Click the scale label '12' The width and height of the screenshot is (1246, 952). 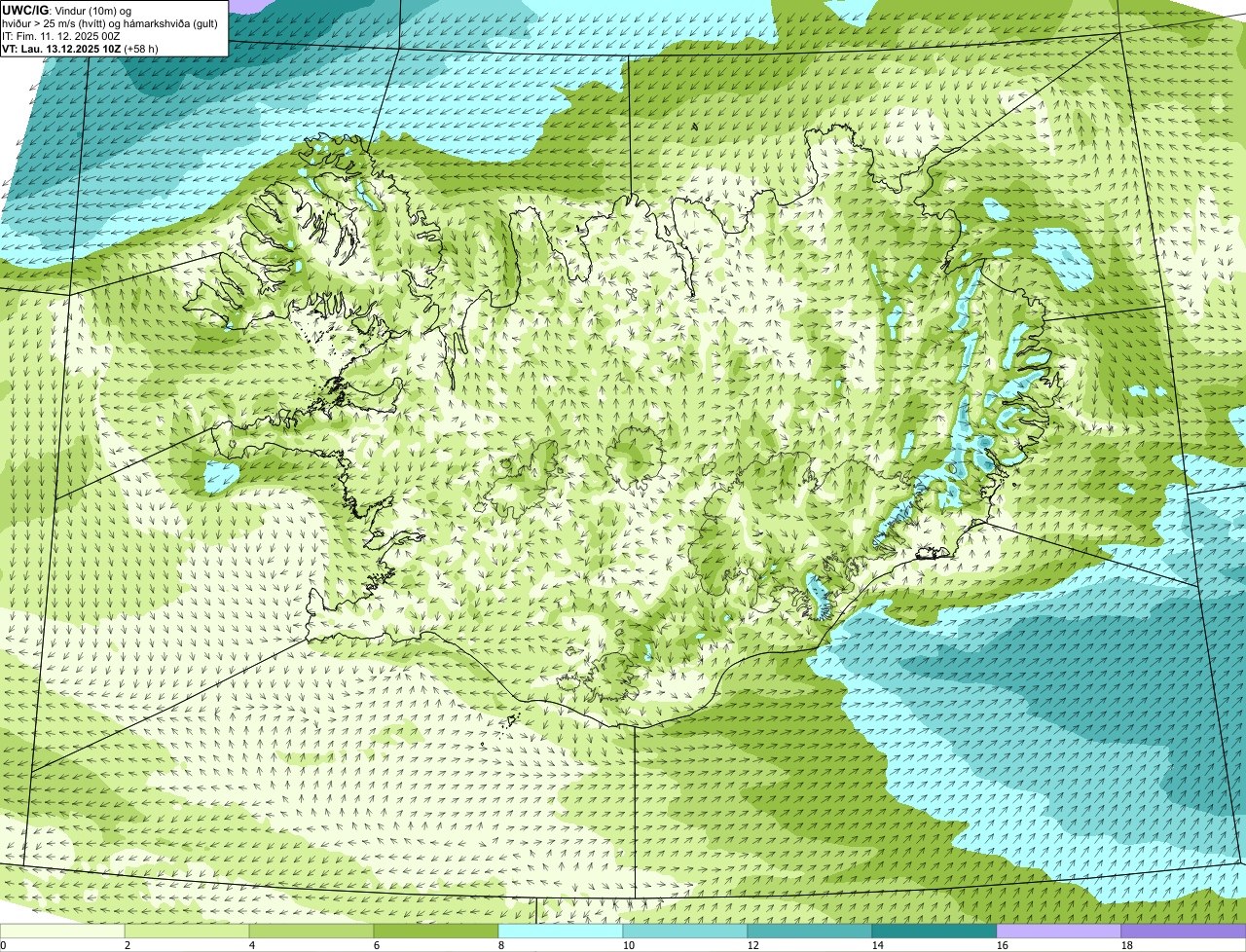point(753,945)
